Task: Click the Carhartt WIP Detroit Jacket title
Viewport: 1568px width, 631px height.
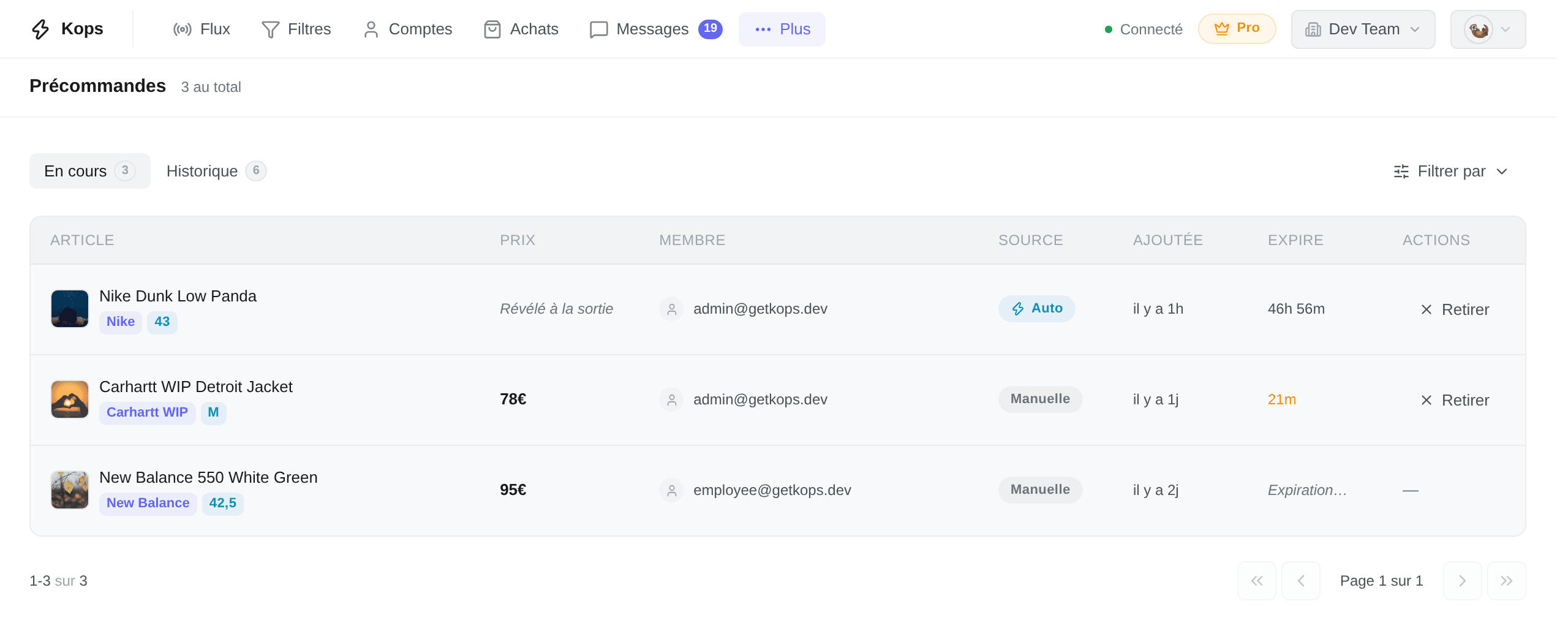Action: point(196,387)
